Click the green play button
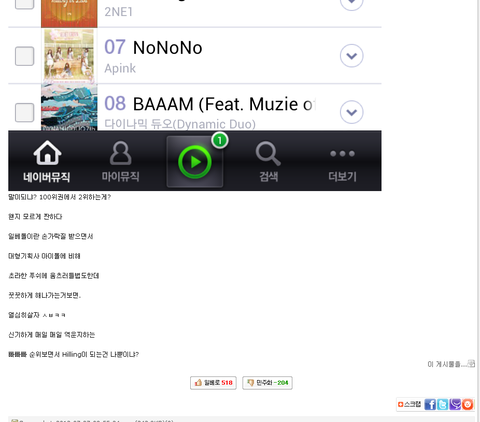This screenshot has height=422, width=480. coord(195,162)
